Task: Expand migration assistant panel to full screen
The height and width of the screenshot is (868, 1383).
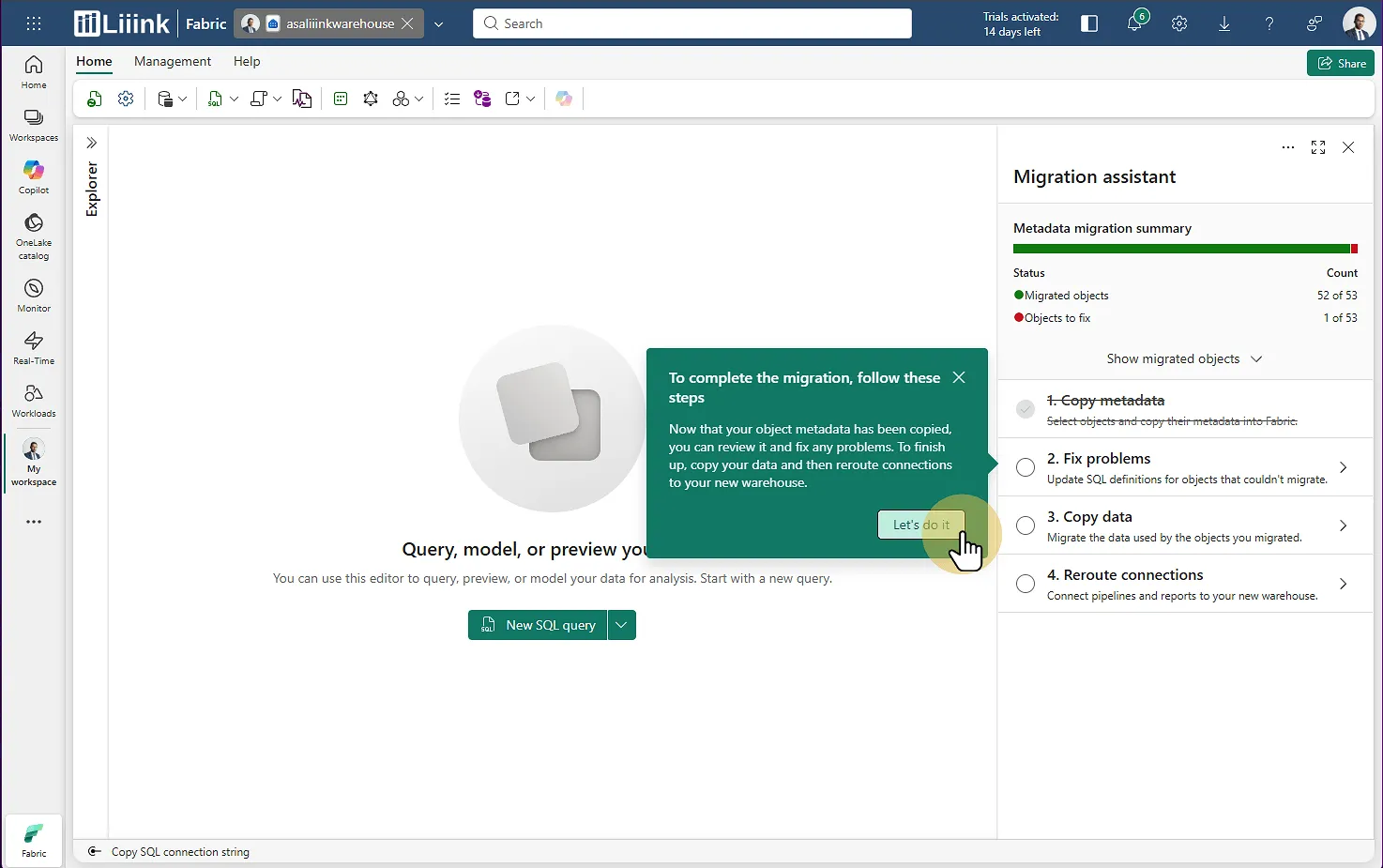Action: click(x=1318, y=147)
